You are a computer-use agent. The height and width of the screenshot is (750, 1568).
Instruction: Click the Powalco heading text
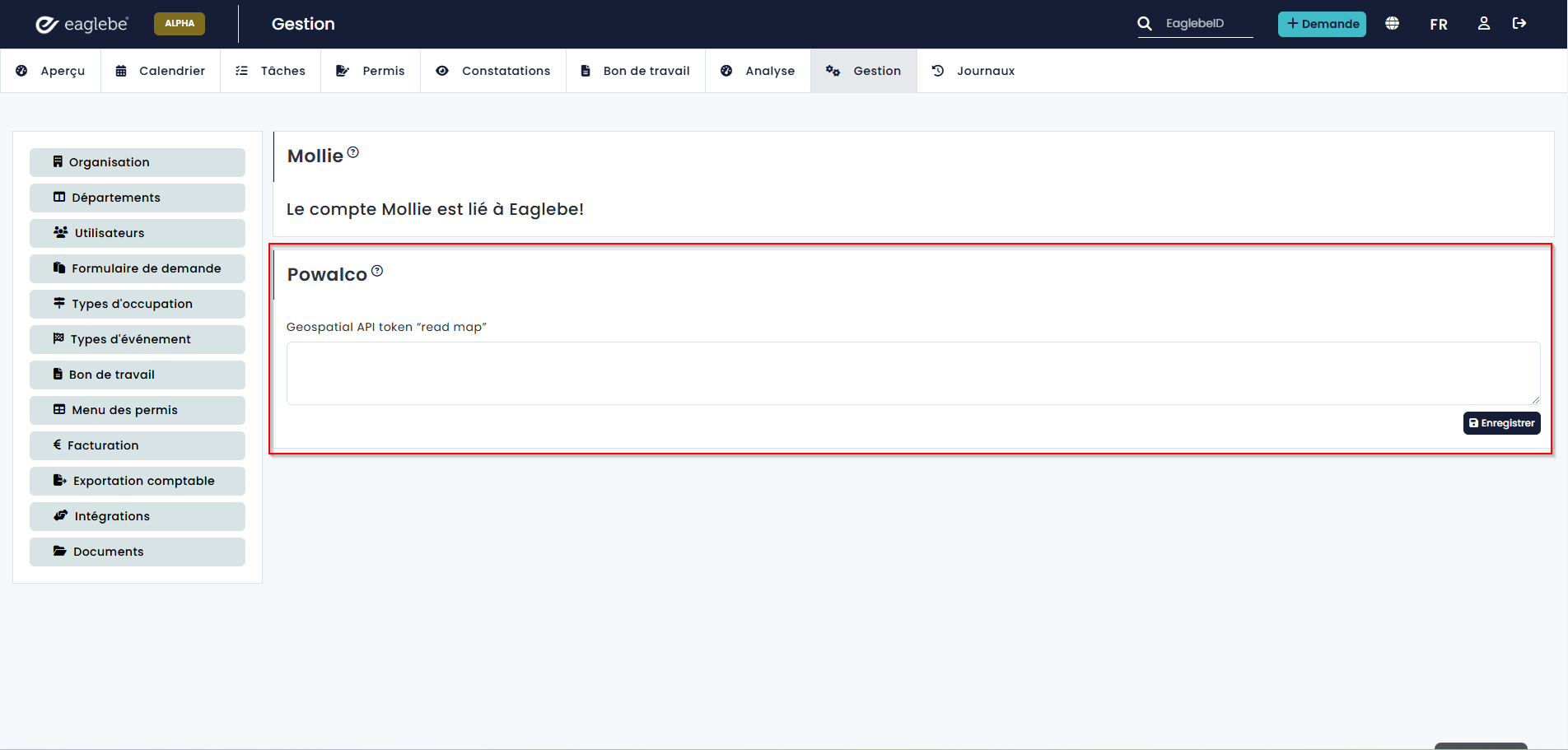tap(327, 275)
